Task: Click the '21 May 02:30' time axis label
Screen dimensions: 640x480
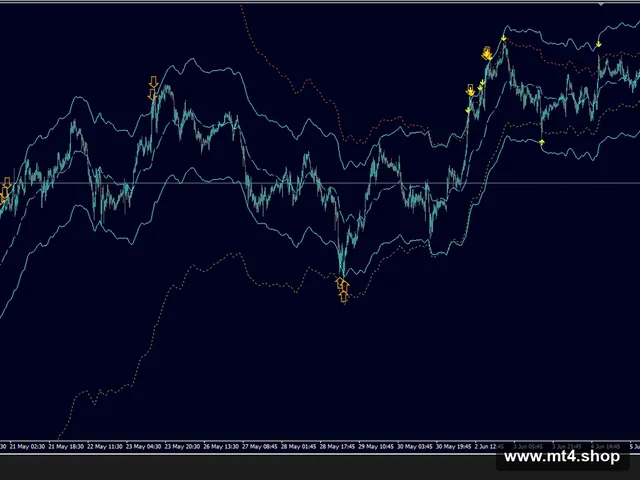Action: [x=27, y=447]
